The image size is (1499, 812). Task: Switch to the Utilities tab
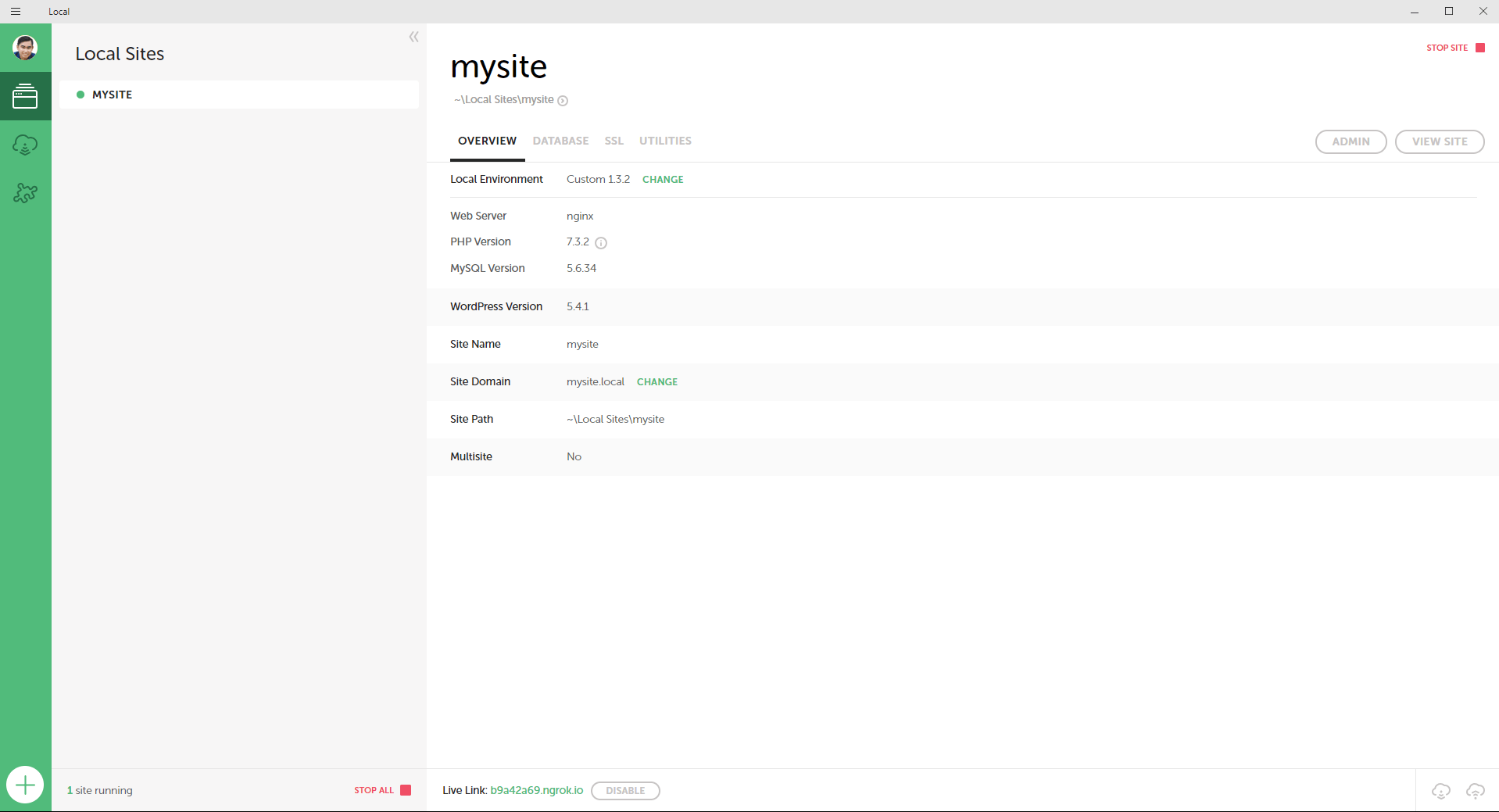click(x=665, y=141)
